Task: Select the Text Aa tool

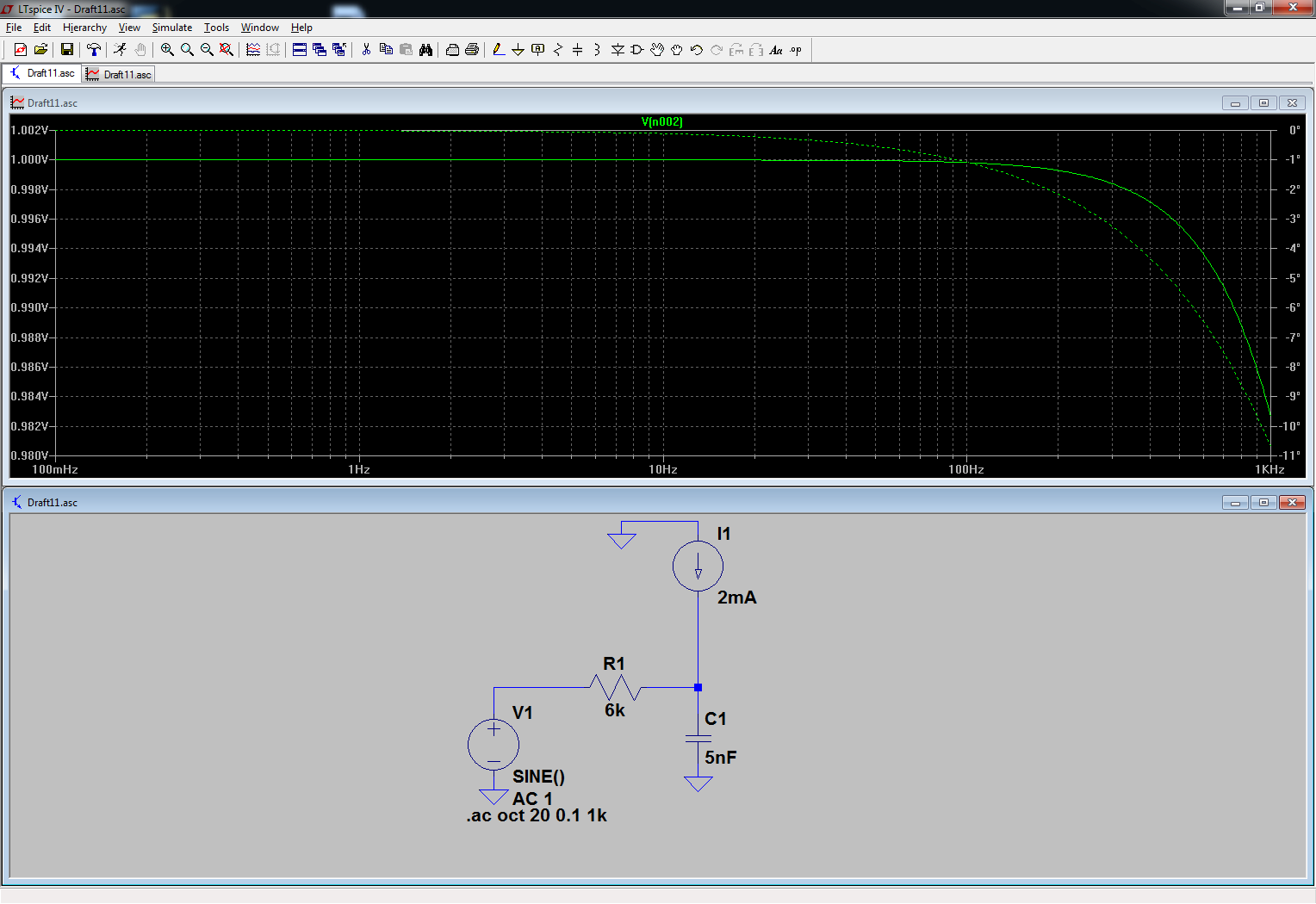Action: pyautogui.click(x=776, y=50)
